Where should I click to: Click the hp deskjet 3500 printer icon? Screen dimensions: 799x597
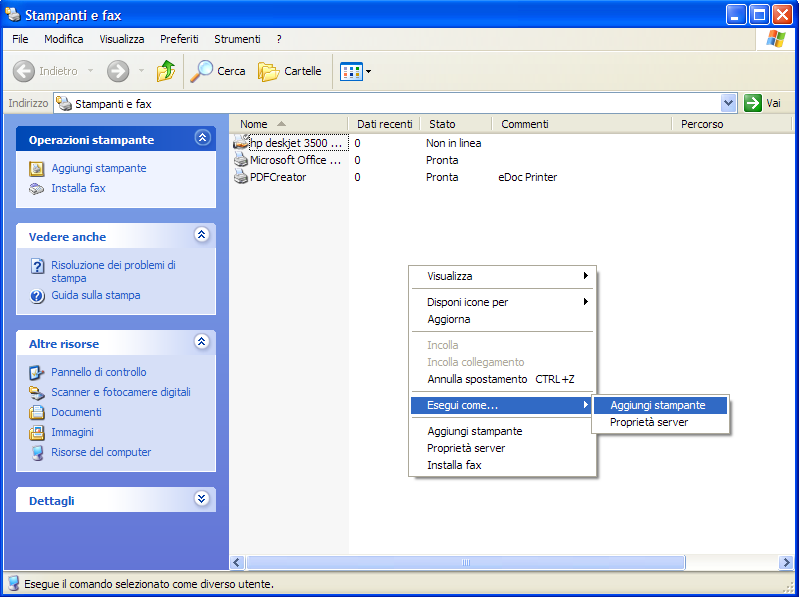[241, 143]
